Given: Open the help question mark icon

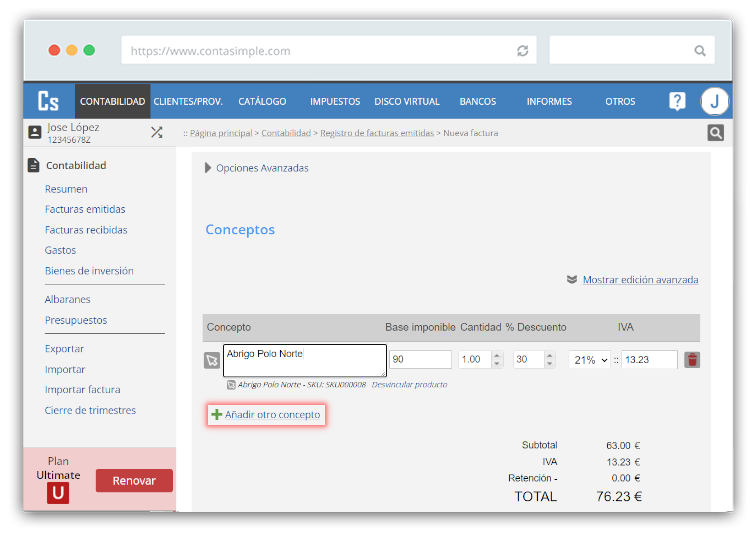Looking at the screenshot, I should (677, 101).
